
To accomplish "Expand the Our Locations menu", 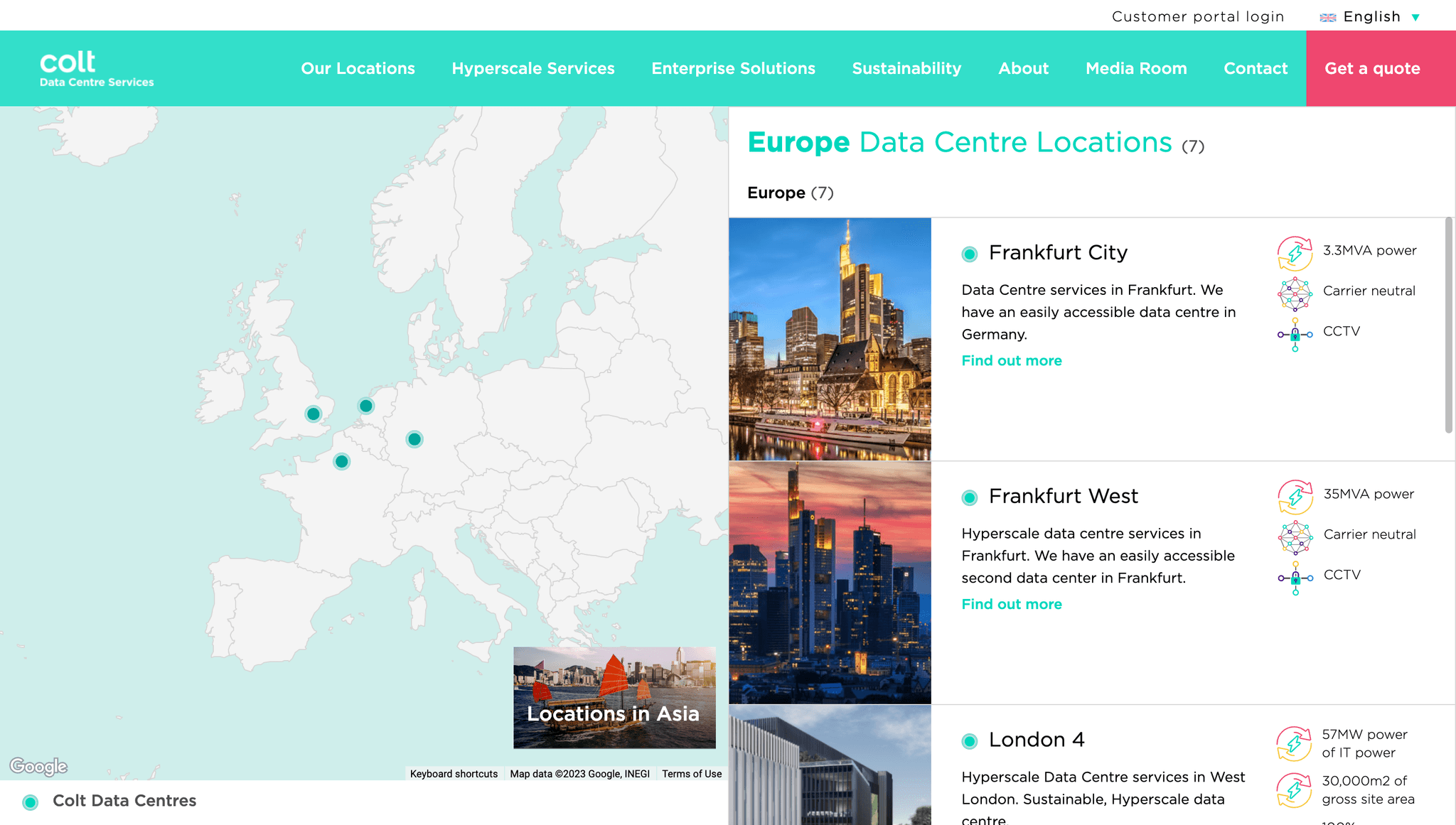I will (358, 68).
